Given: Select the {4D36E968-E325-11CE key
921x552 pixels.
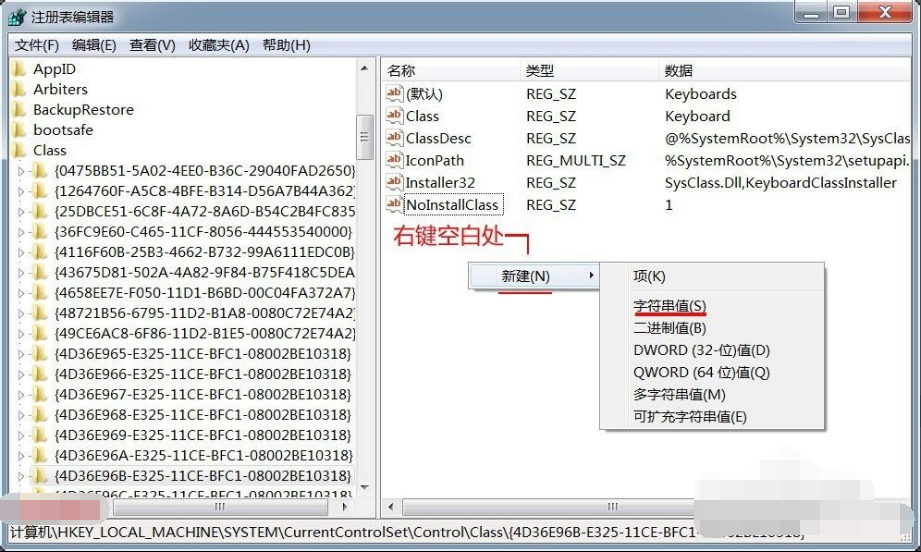Looking at the screenshot, I should click(203, 415).
